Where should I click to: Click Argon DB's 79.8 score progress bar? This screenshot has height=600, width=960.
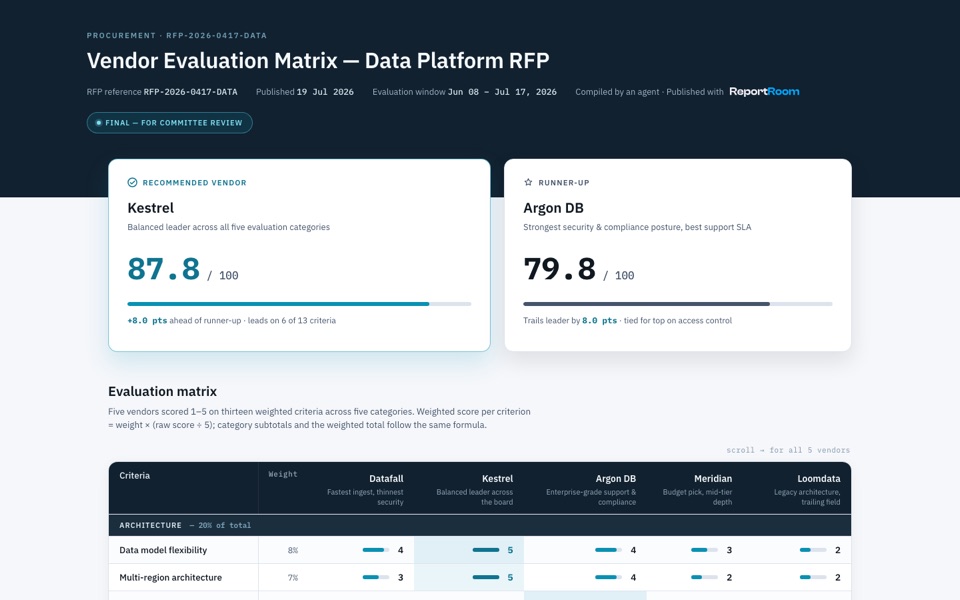[x=678, y=304]
